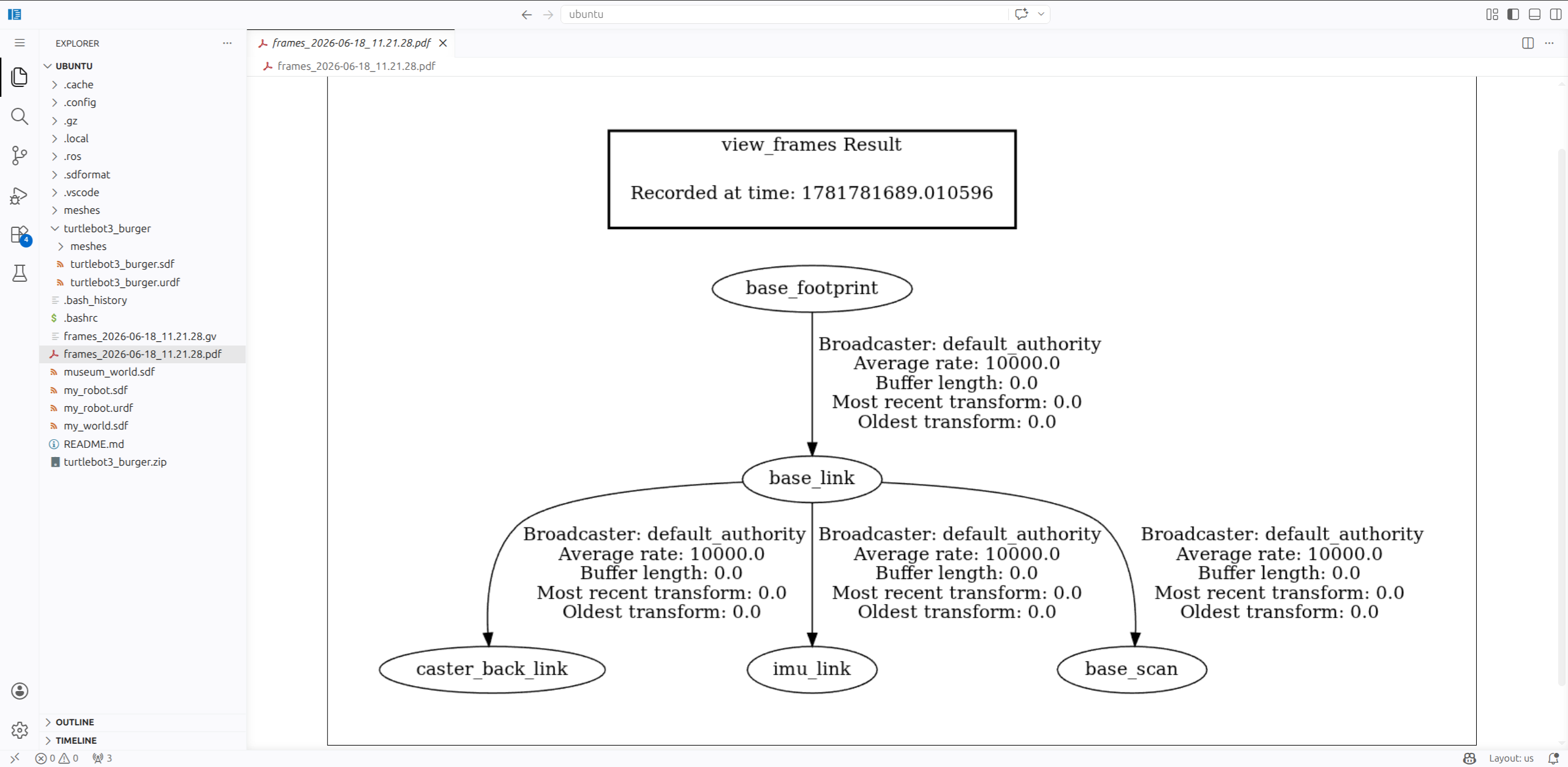Select the frames_2026-06-18_11.21.28.pdf editor tab
The width and height of the screenshot is (1568, 767).
(x=351, y=43)
